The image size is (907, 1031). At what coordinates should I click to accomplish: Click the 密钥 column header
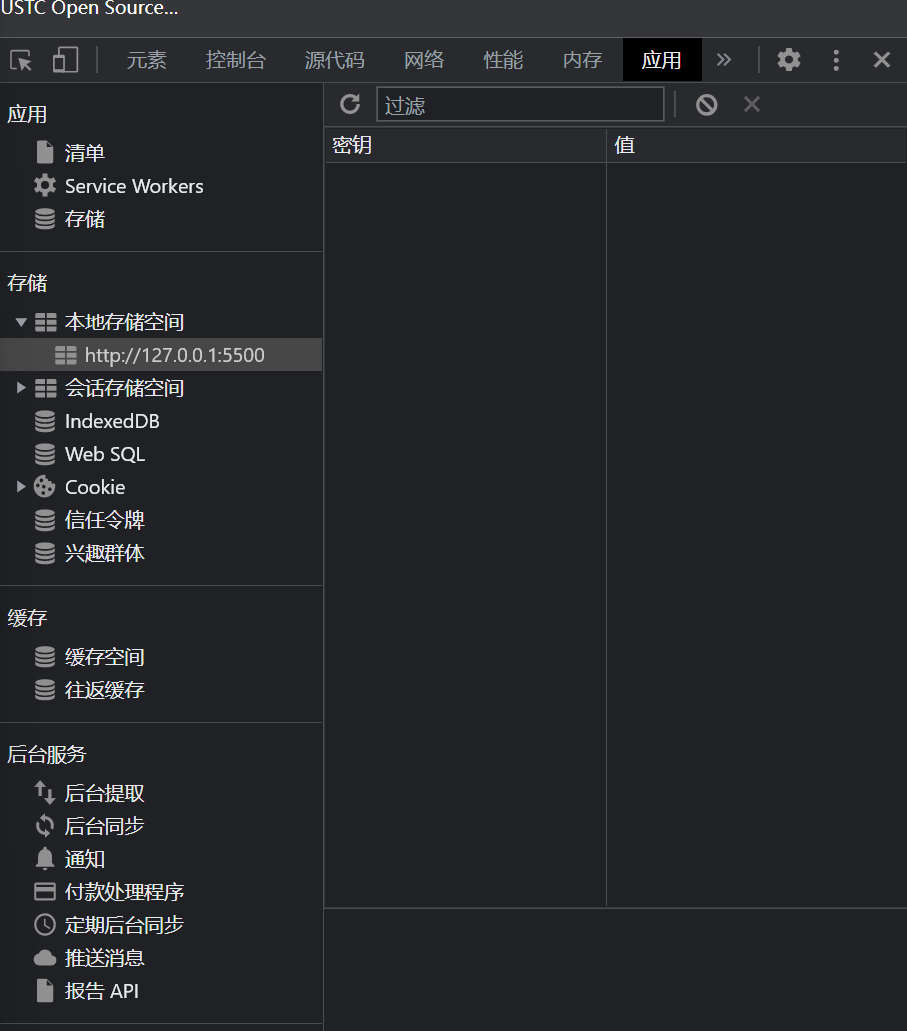465,145
